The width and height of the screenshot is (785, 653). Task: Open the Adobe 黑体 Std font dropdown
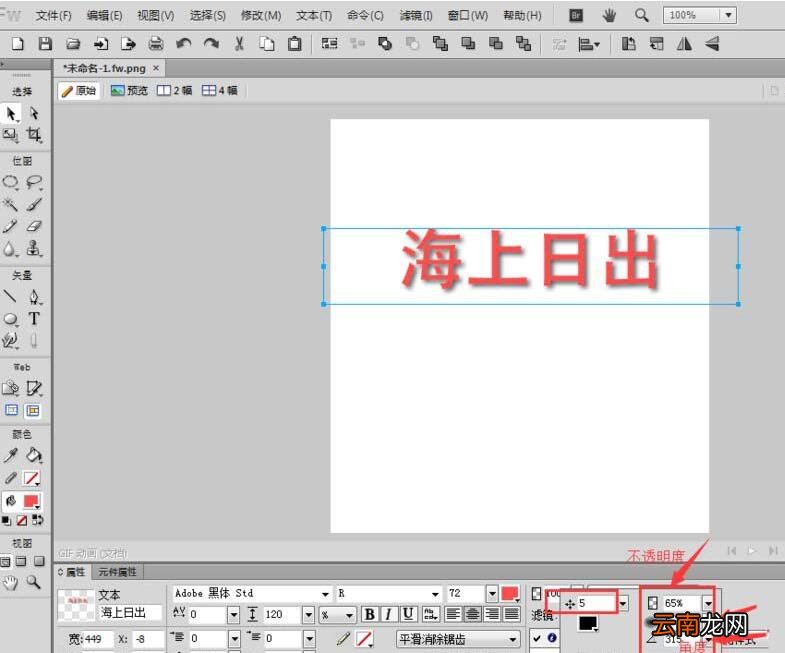[325, 594]
